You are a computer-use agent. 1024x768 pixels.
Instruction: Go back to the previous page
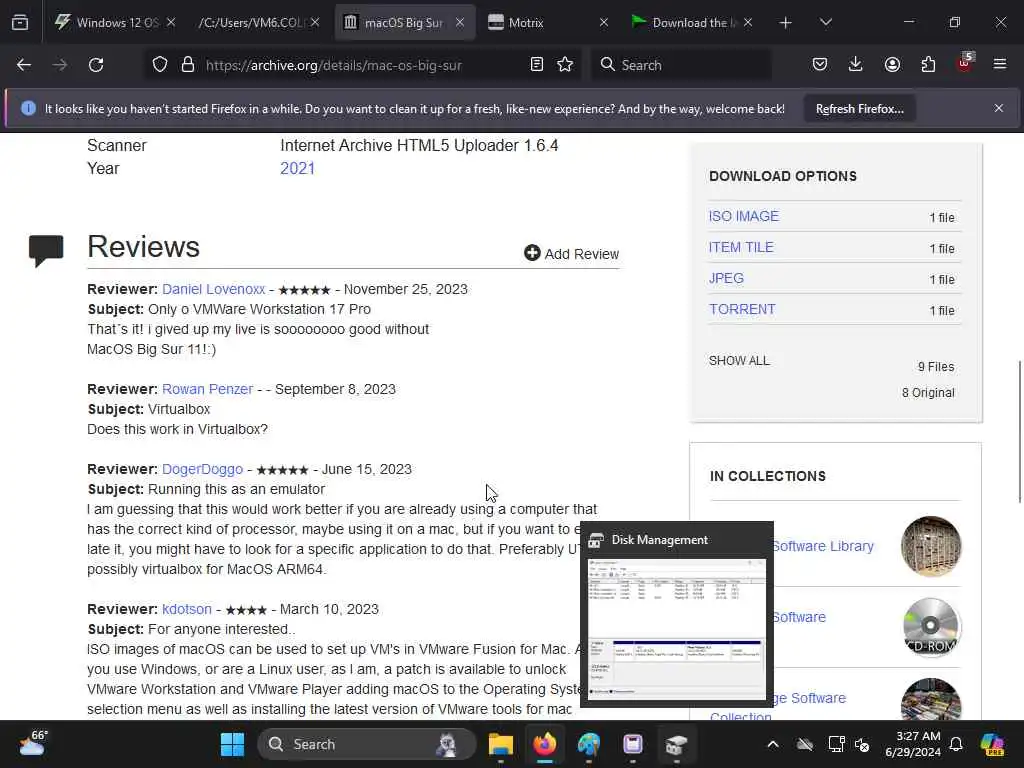[x=24, y=65]
